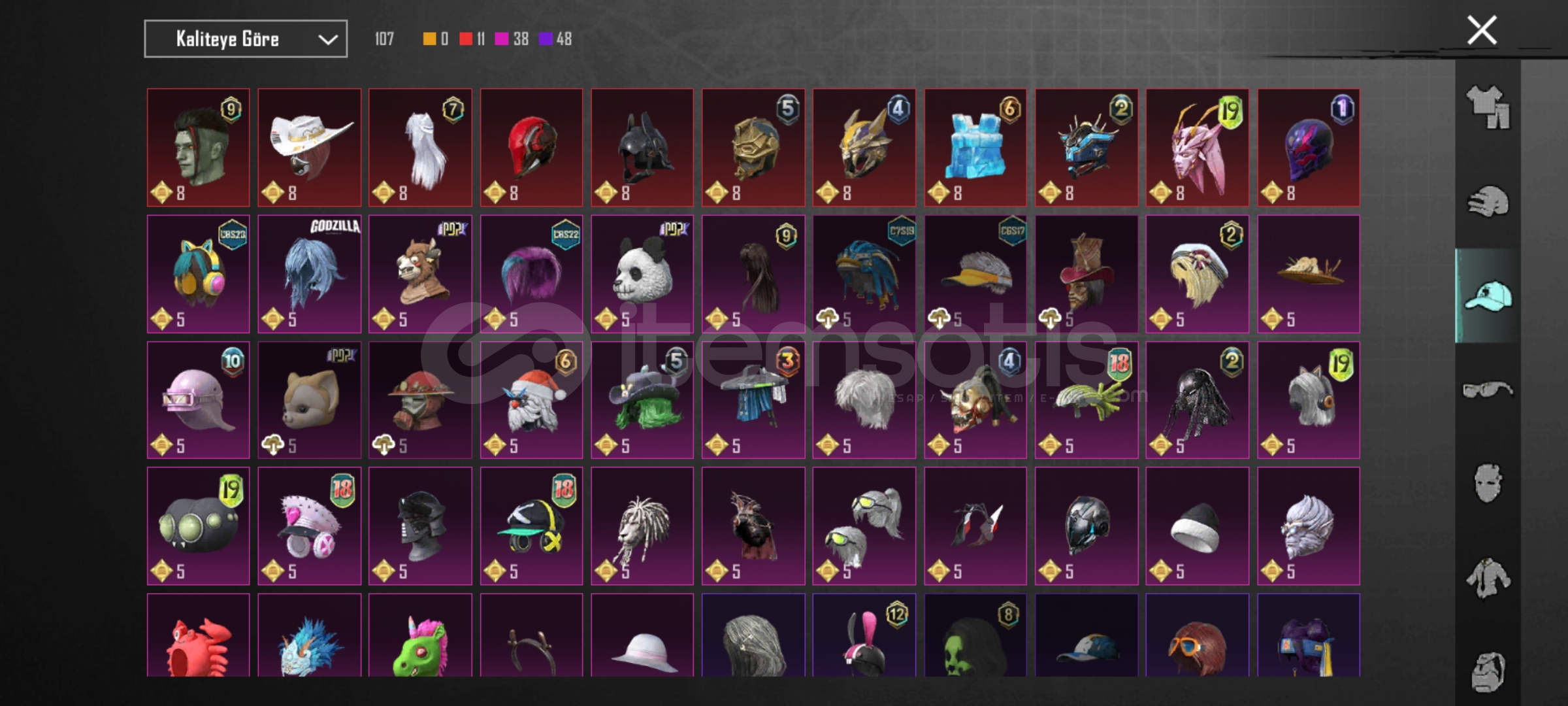Expand the Kaliteye Göre sort dropdown

(246, 39)
